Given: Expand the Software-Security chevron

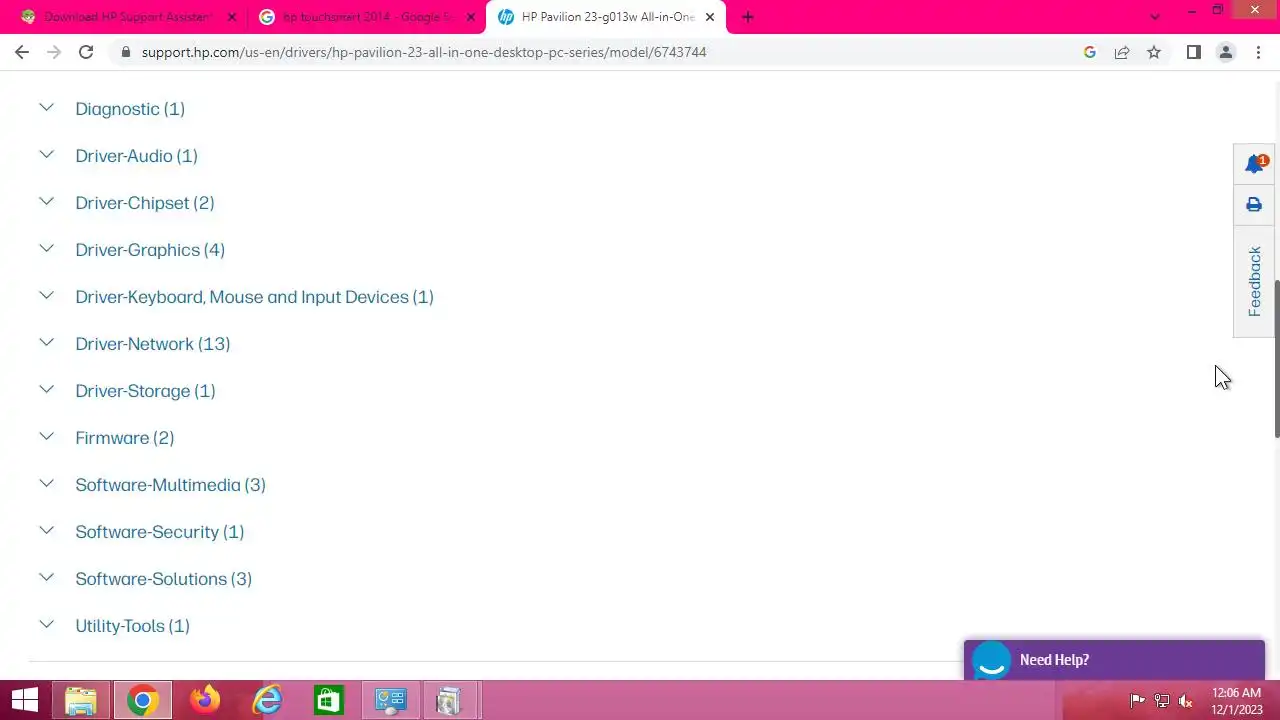Looking at the screenshot, I should pos(46,530).
